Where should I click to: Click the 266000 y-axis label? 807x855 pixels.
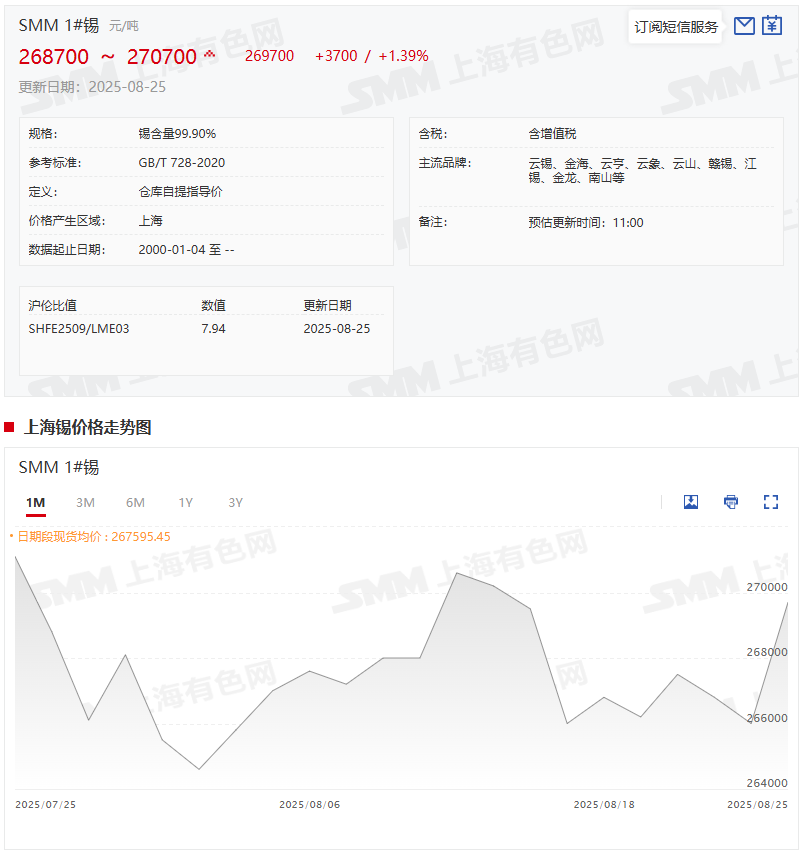(767, 718)
